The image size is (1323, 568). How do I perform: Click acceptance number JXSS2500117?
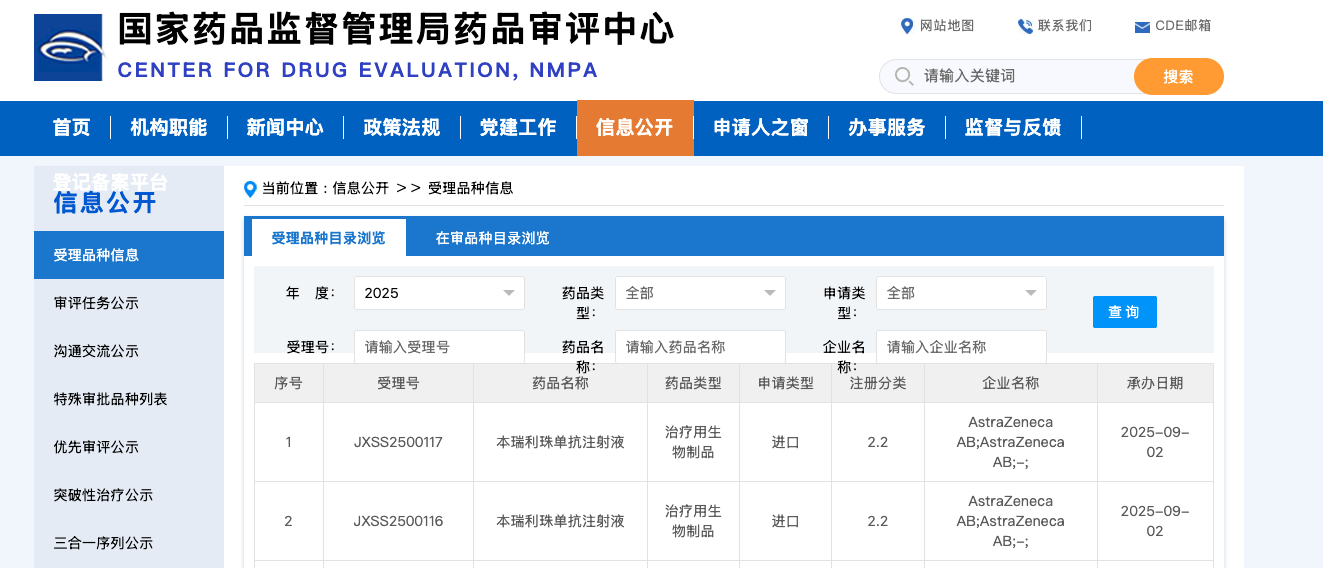tap(398, 442)
